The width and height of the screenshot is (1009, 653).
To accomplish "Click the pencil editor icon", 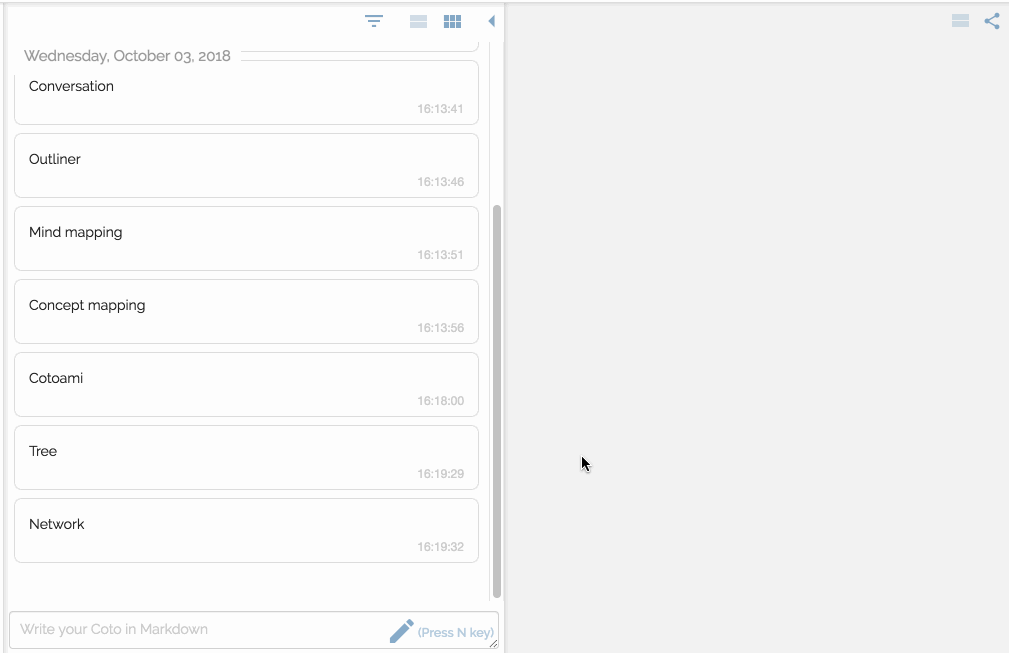I will 402,631.
